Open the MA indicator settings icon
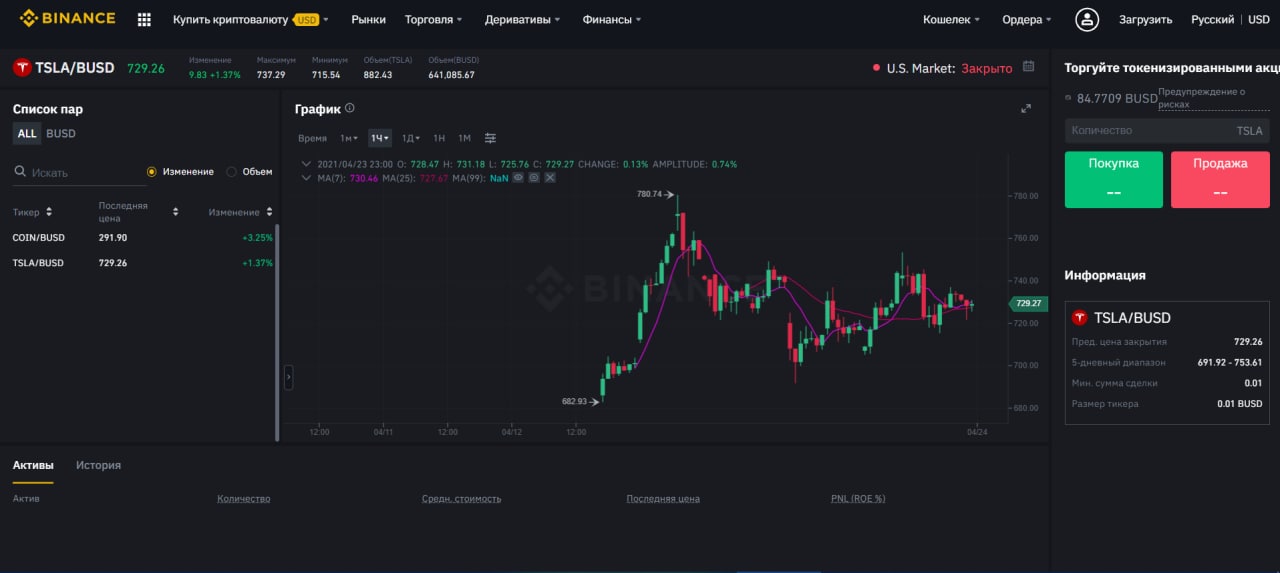The image size is (1280, 573). click(534, 177)
